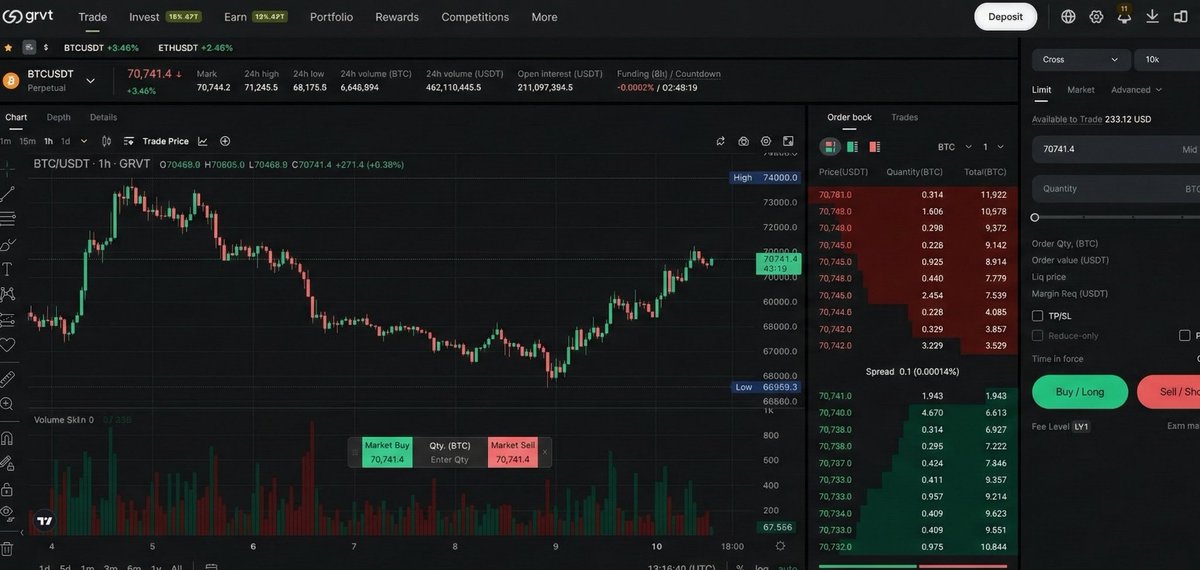1200x570 pixels.
Task: Open the indicators menu icon
Action: tap(130, 141)
